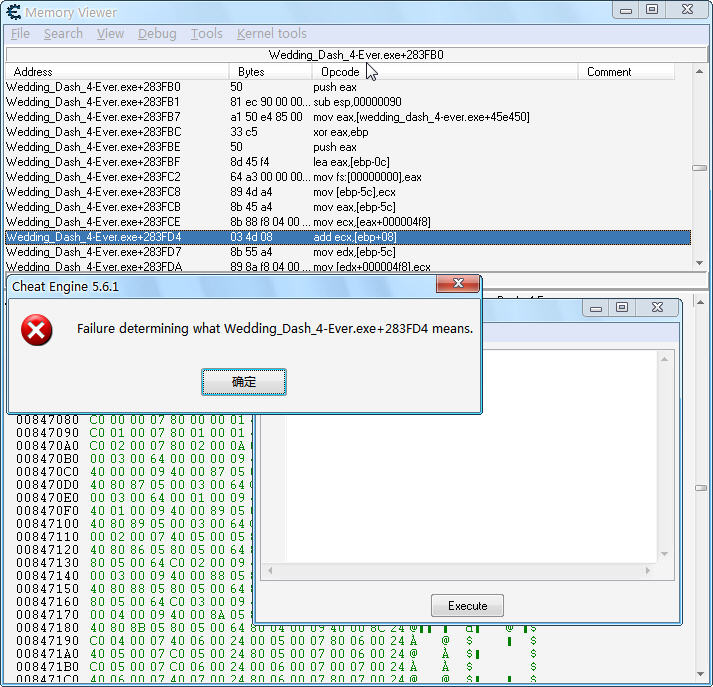Minimize the Memory Viewer window

click(x=625, y=10)
